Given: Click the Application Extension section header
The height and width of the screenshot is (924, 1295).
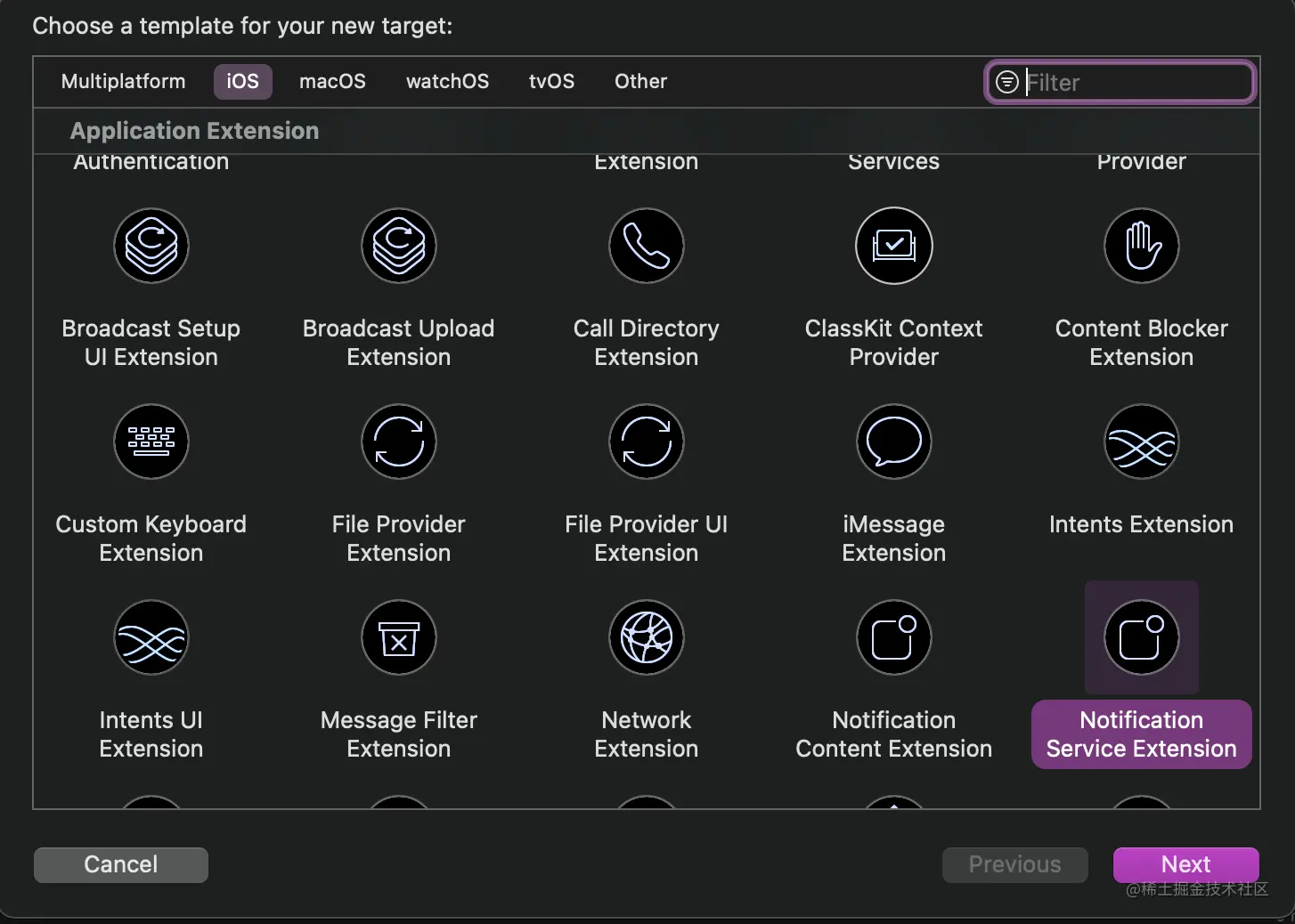Looking at the screenshot, I should pyautogui.click(x=194, y=131).
